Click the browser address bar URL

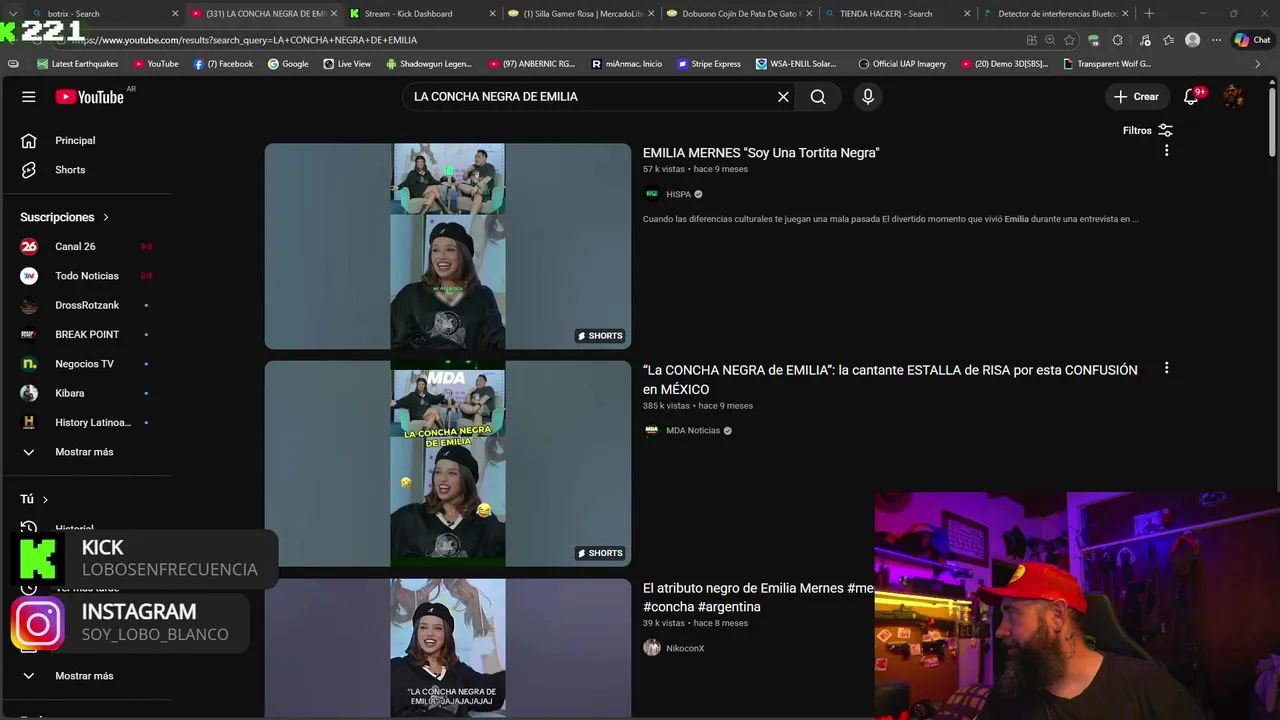(244, 40)
